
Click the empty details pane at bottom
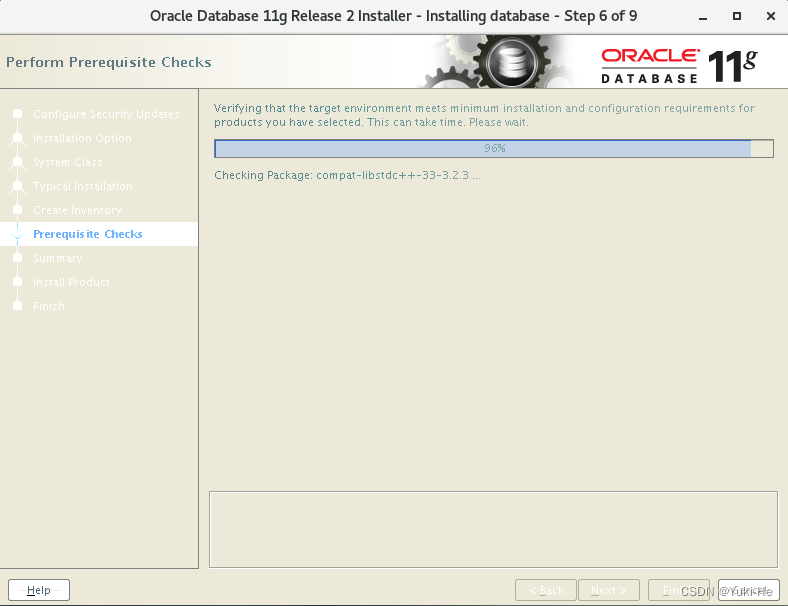493,530
